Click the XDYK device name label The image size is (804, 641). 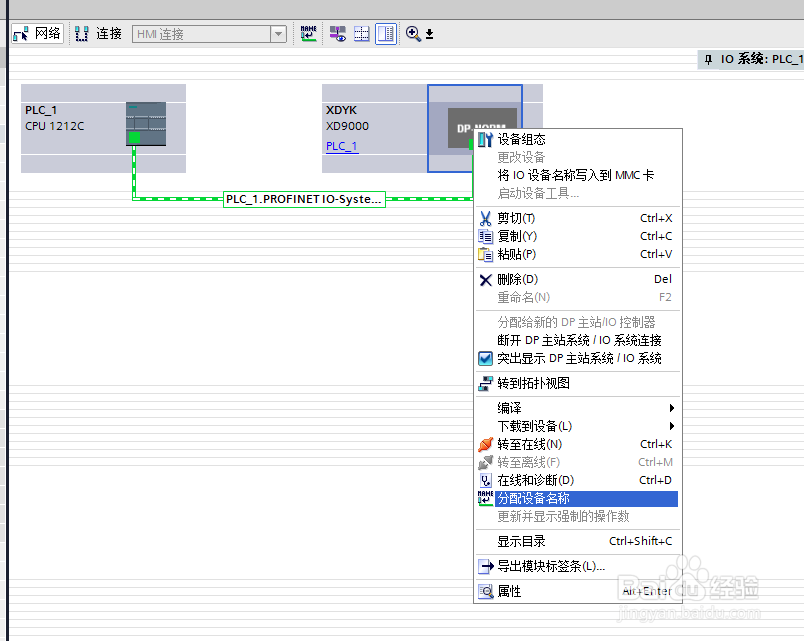click(x=341, y=110)
